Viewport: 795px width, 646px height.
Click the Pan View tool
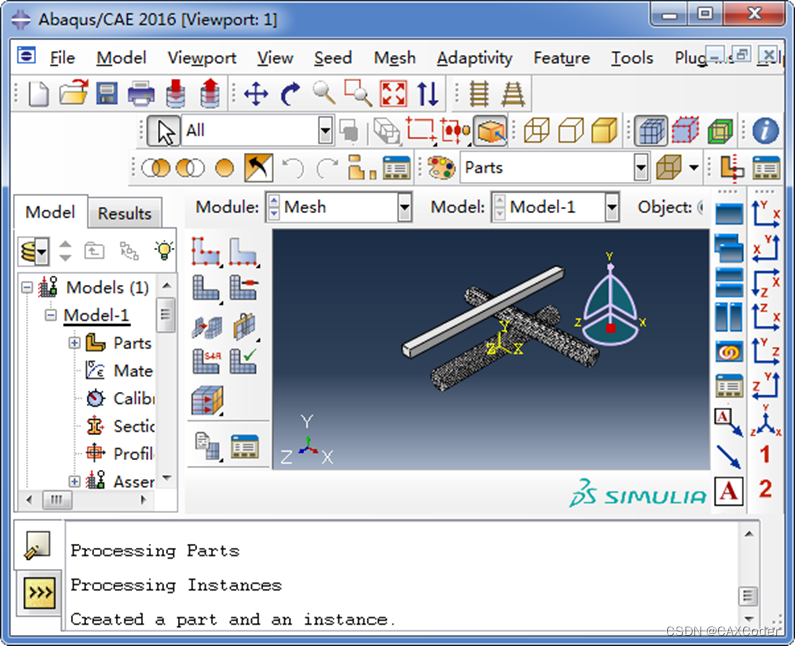[x=256, y=94]
